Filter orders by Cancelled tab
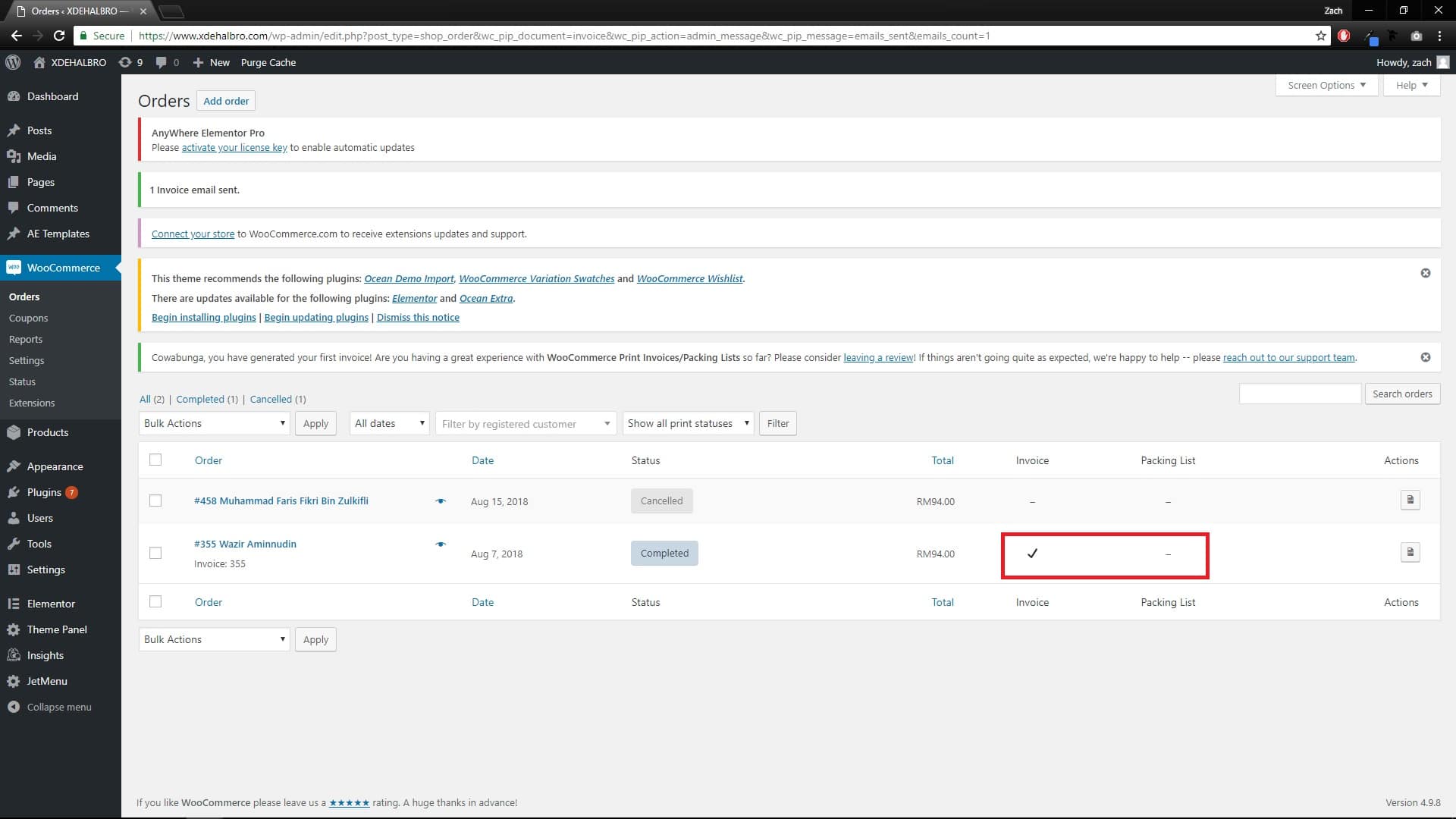Viewport: 1456px width, 819px height. click(271, 399)
